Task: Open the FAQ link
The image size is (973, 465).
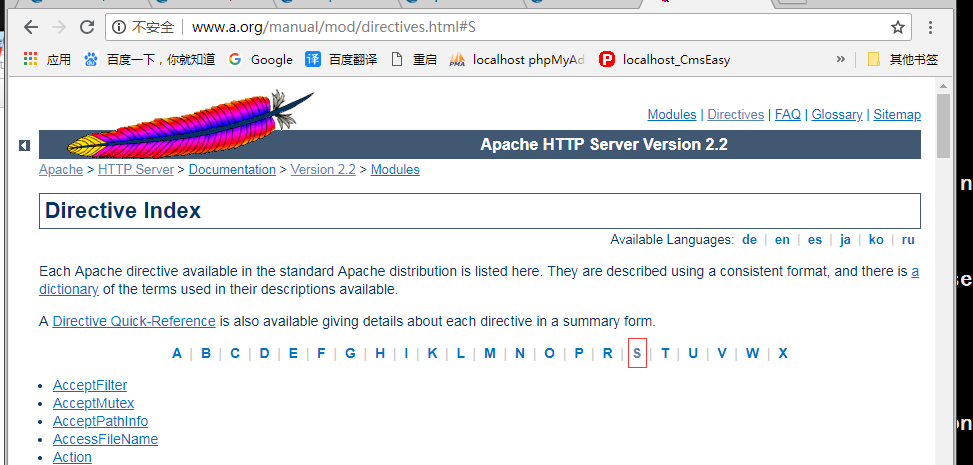Action: pyautogui.click(x=787, y=114)
